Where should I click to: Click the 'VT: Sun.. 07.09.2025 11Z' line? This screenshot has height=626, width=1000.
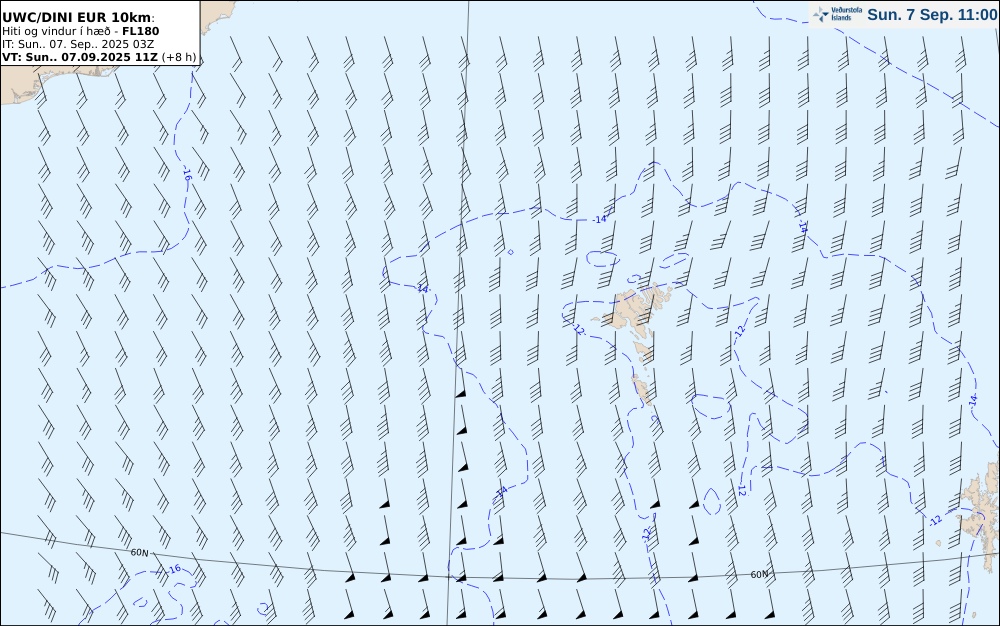(99, 57)
